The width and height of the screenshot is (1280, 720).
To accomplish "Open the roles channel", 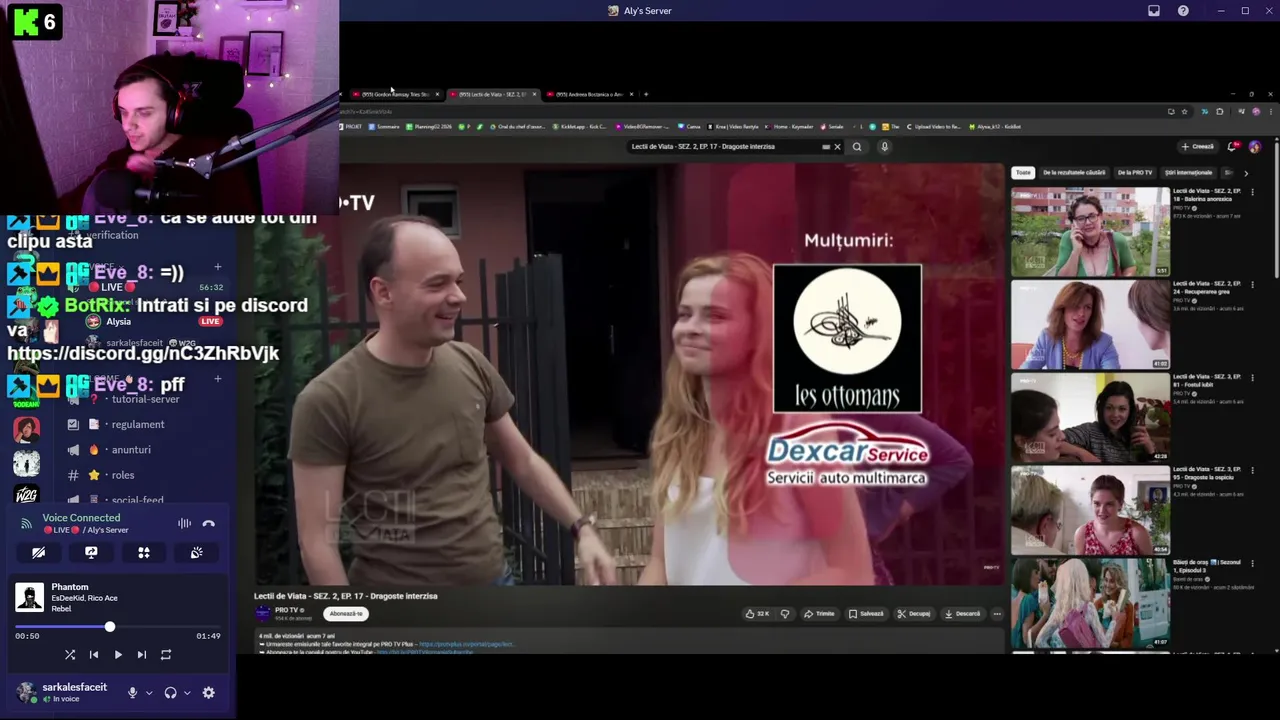I will (122, 475).
